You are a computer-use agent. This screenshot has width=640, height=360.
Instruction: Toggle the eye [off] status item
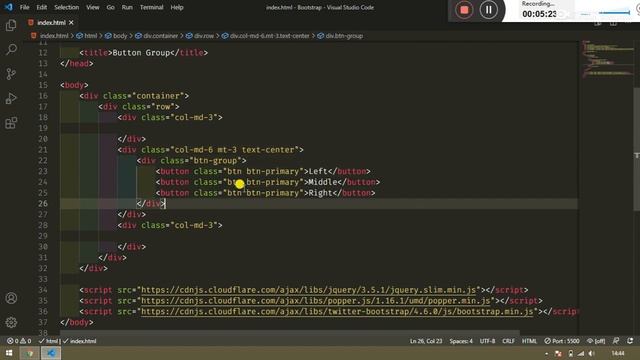click(596, 341)
